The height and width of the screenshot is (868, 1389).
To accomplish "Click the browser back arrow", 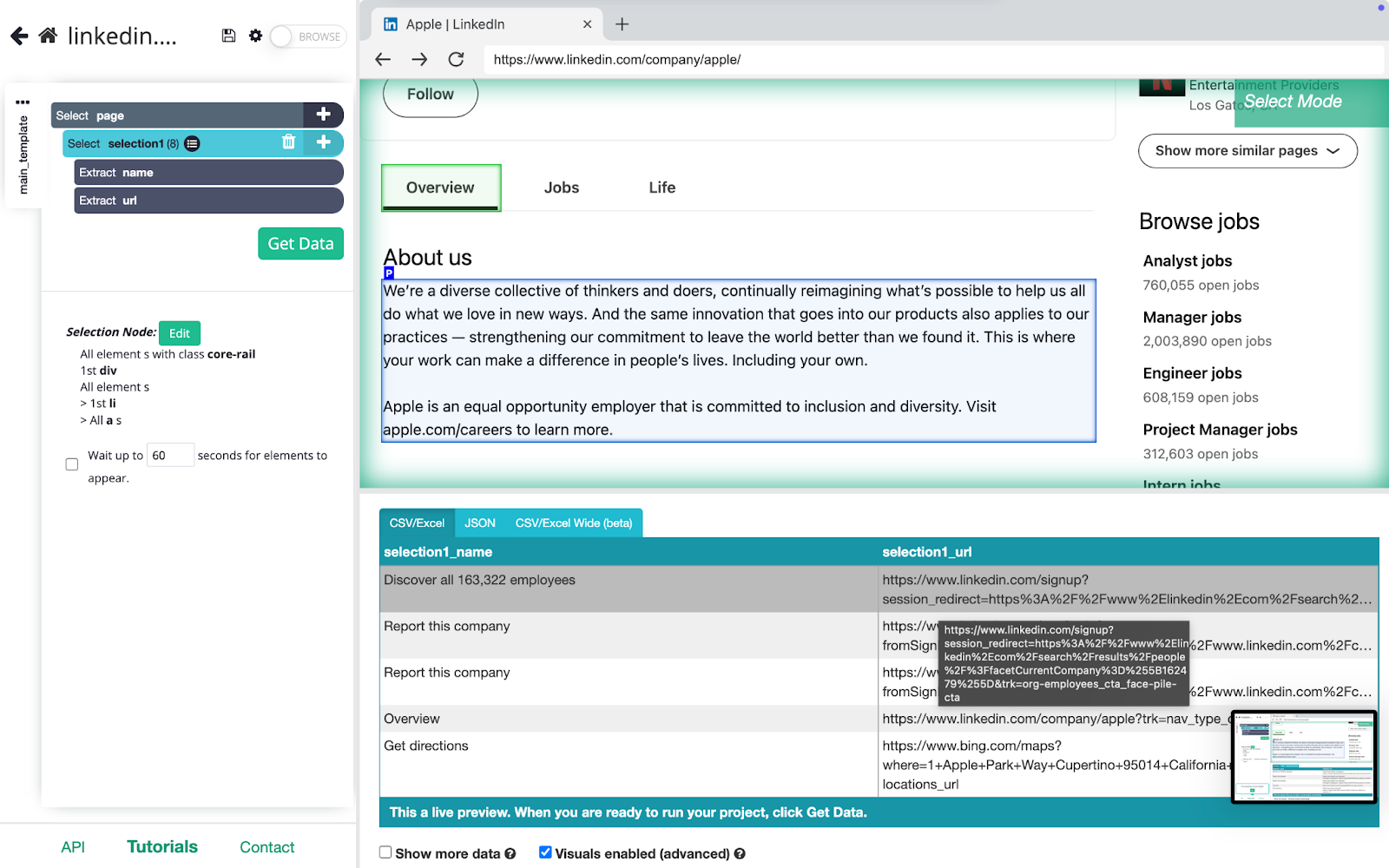I will coord(383,59).
